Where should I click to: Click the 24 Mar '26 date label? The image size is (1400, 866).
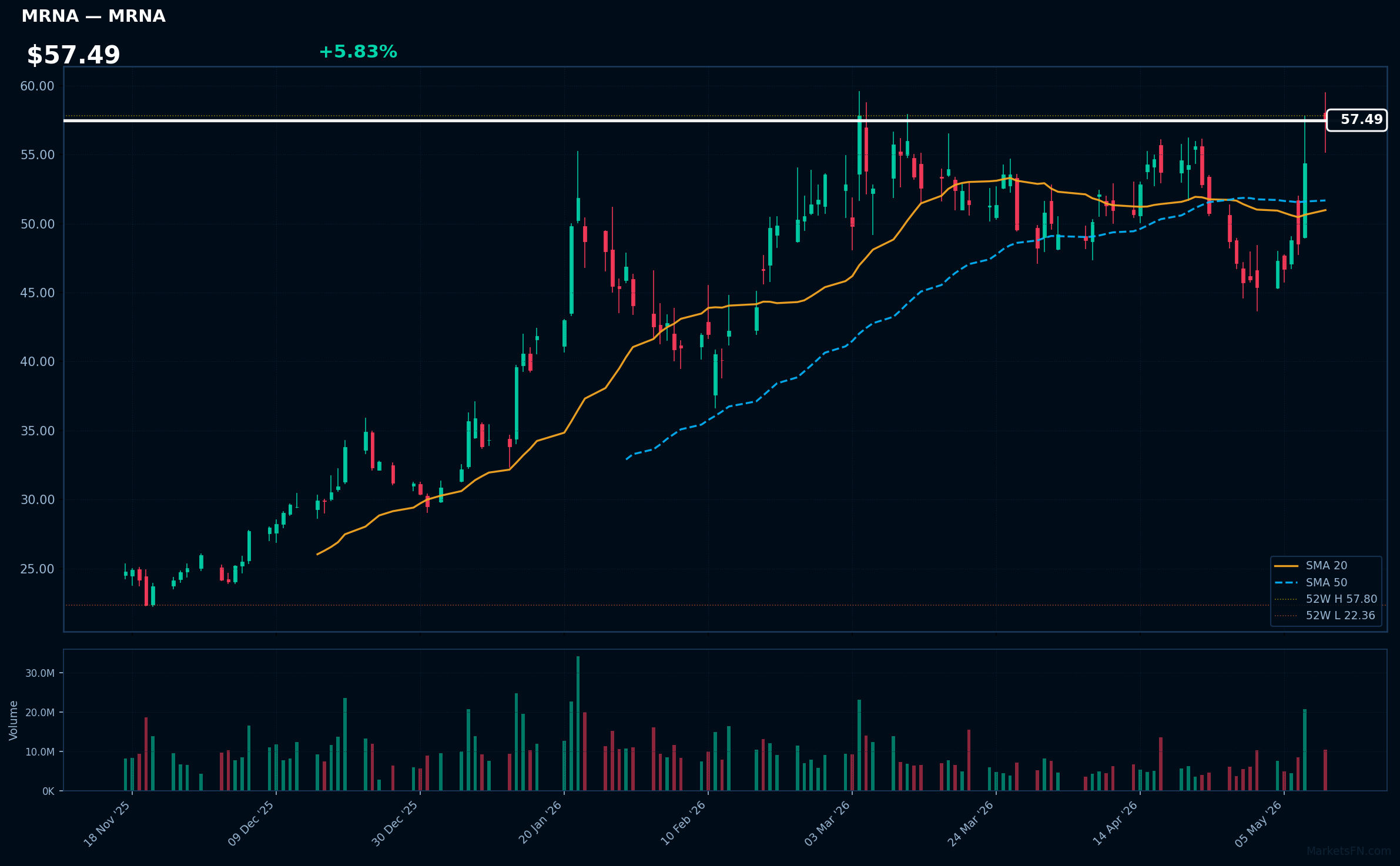(x=971, y=824)
